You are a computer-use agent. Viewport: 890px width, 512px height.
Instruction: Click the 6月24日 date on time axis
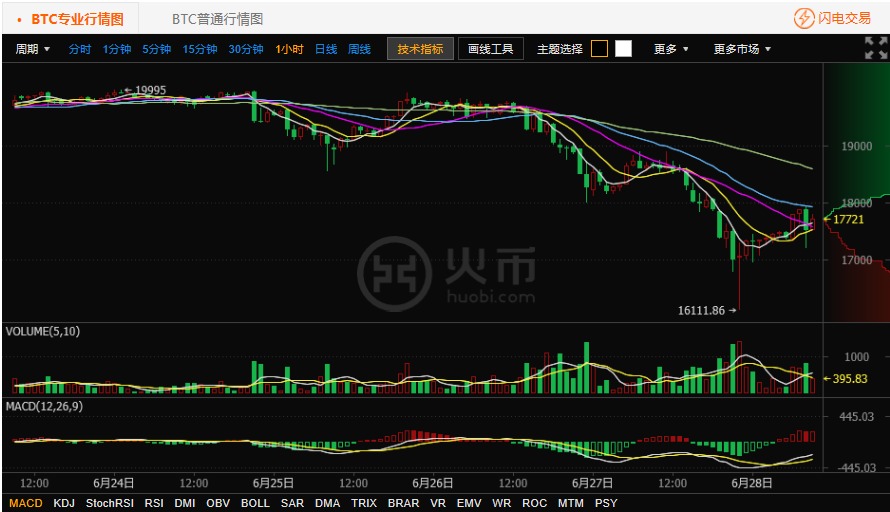pos(114,483)
